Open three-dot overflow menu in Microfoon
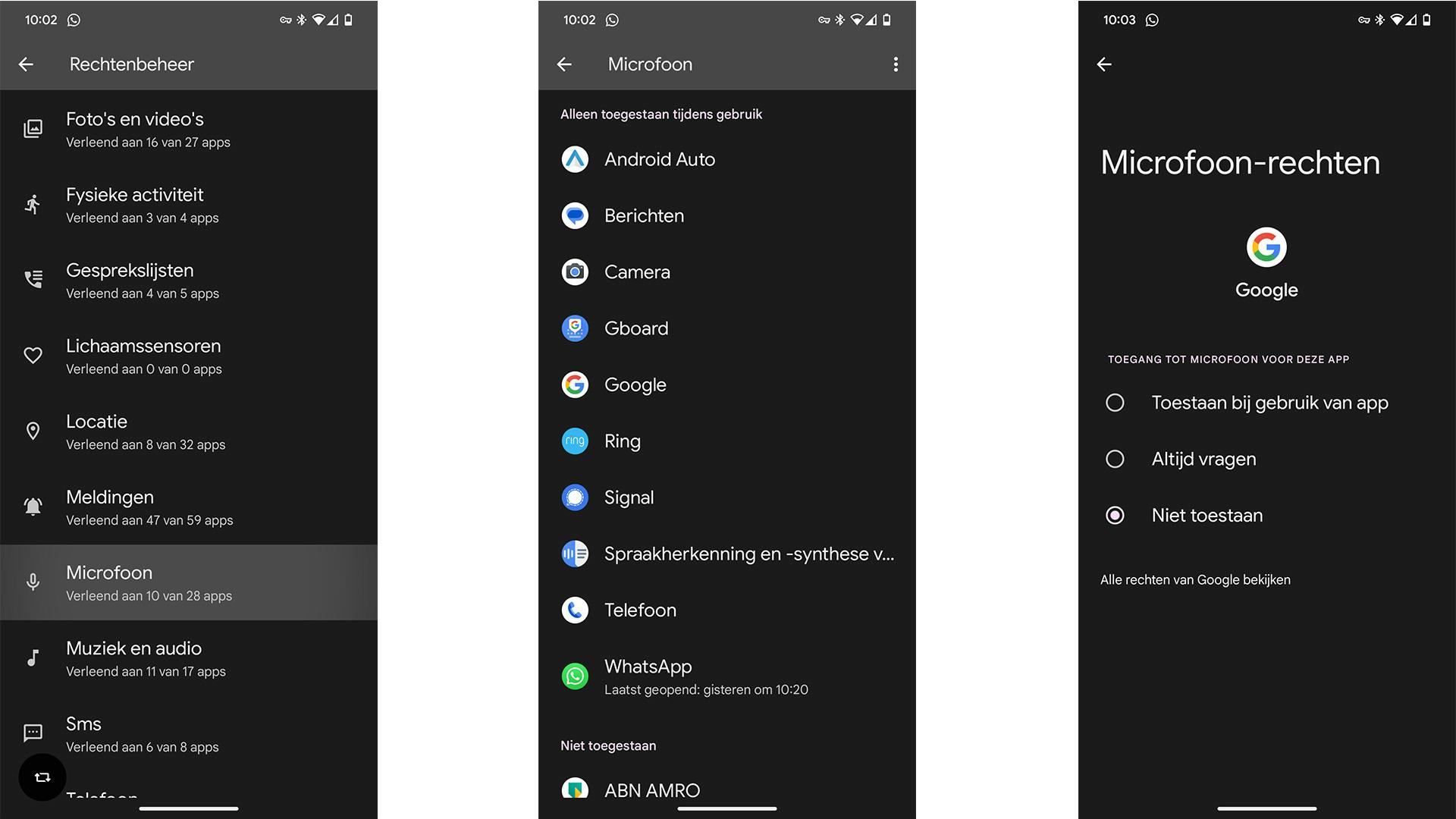This screenshot has width=1456, height=819. pos(896,64)
